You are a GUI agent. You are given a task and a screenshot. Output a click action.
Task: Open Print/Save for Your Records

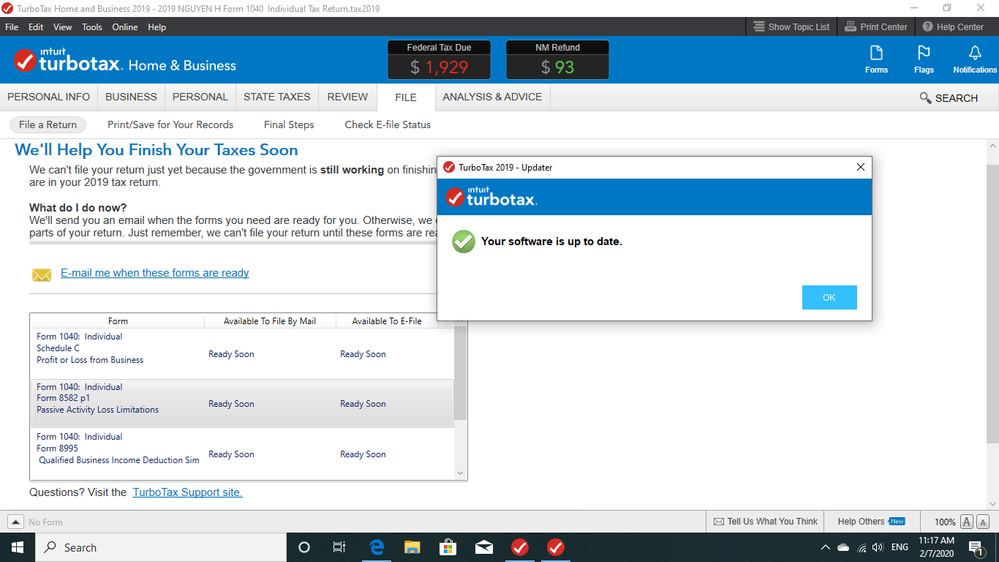170,125
